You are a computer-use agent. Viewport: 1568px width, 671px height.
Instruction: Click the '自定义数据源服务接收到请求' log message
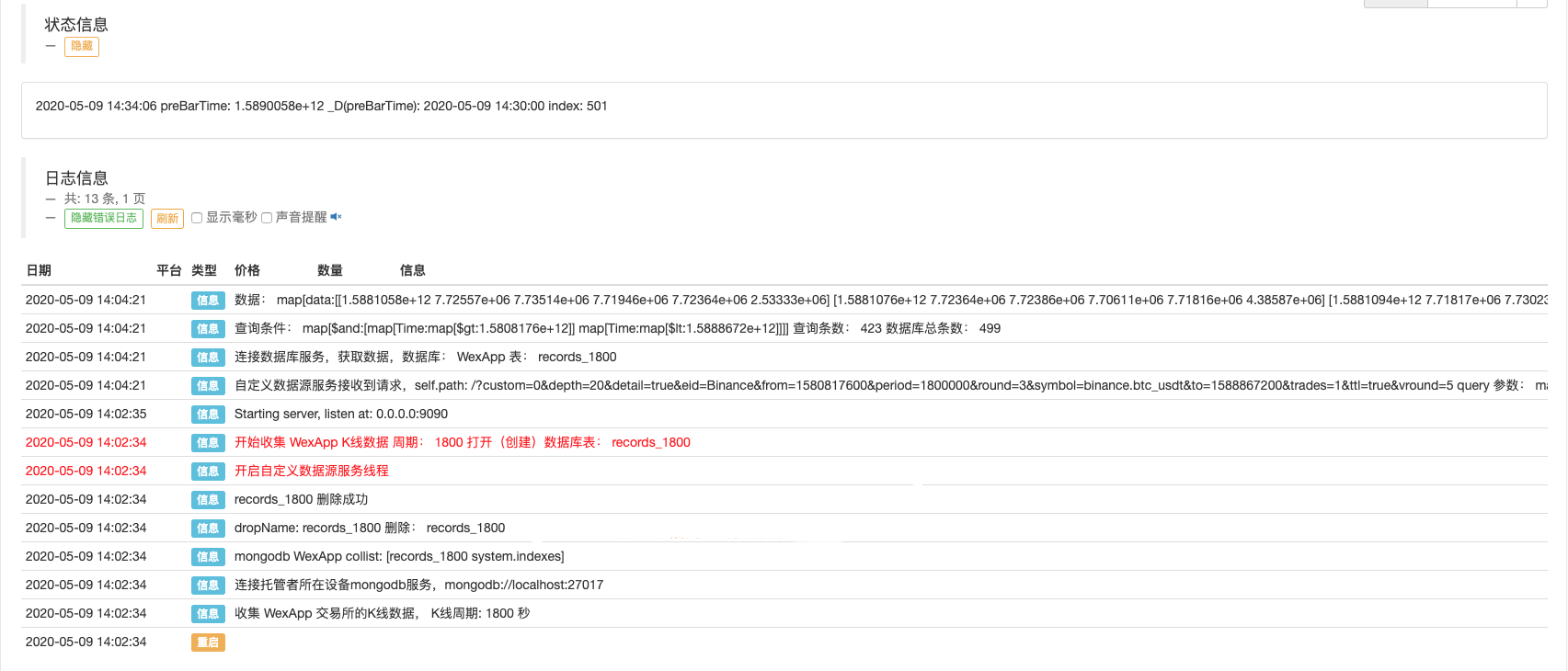(x=890, y=385)
